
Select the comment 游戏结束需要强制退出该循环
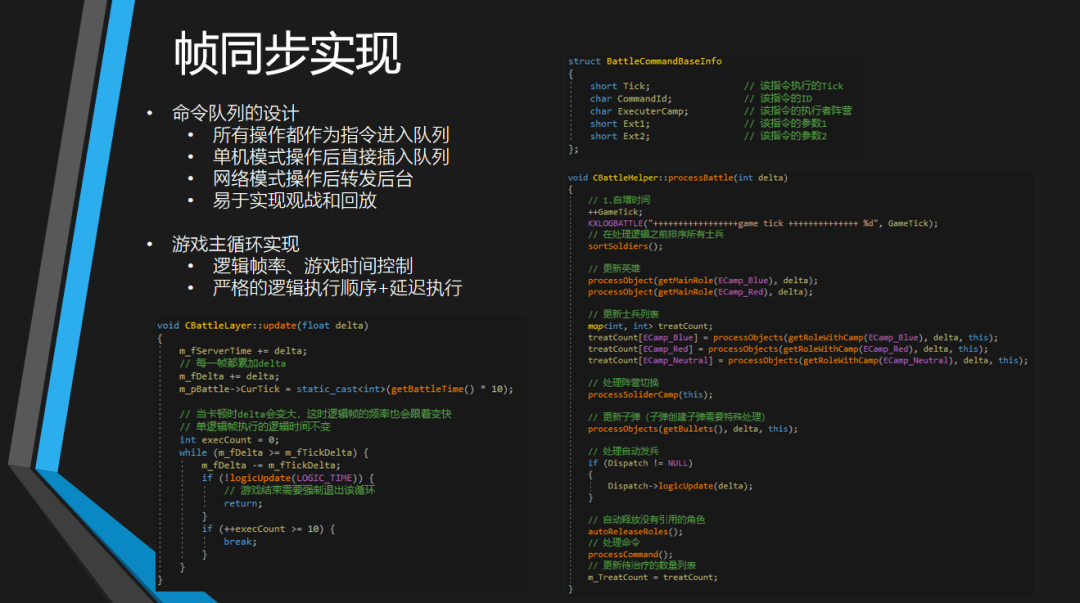pyautogui.click(x=300, y=491)
